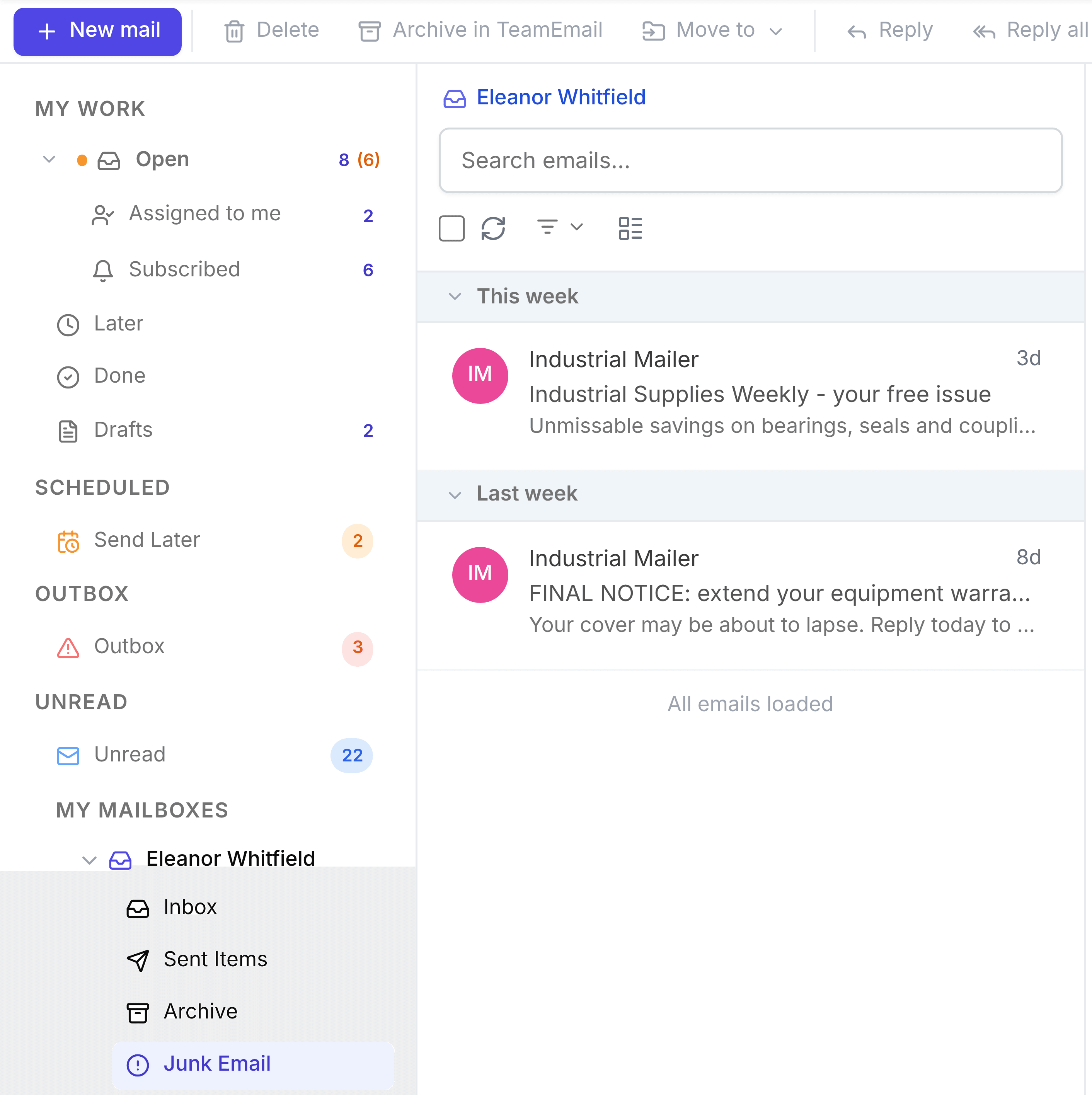This screenshot has width=1092, height=1095.
Task: Collapse the Open folder chevron
Action: pyautogui.click(x=49, y=159)
